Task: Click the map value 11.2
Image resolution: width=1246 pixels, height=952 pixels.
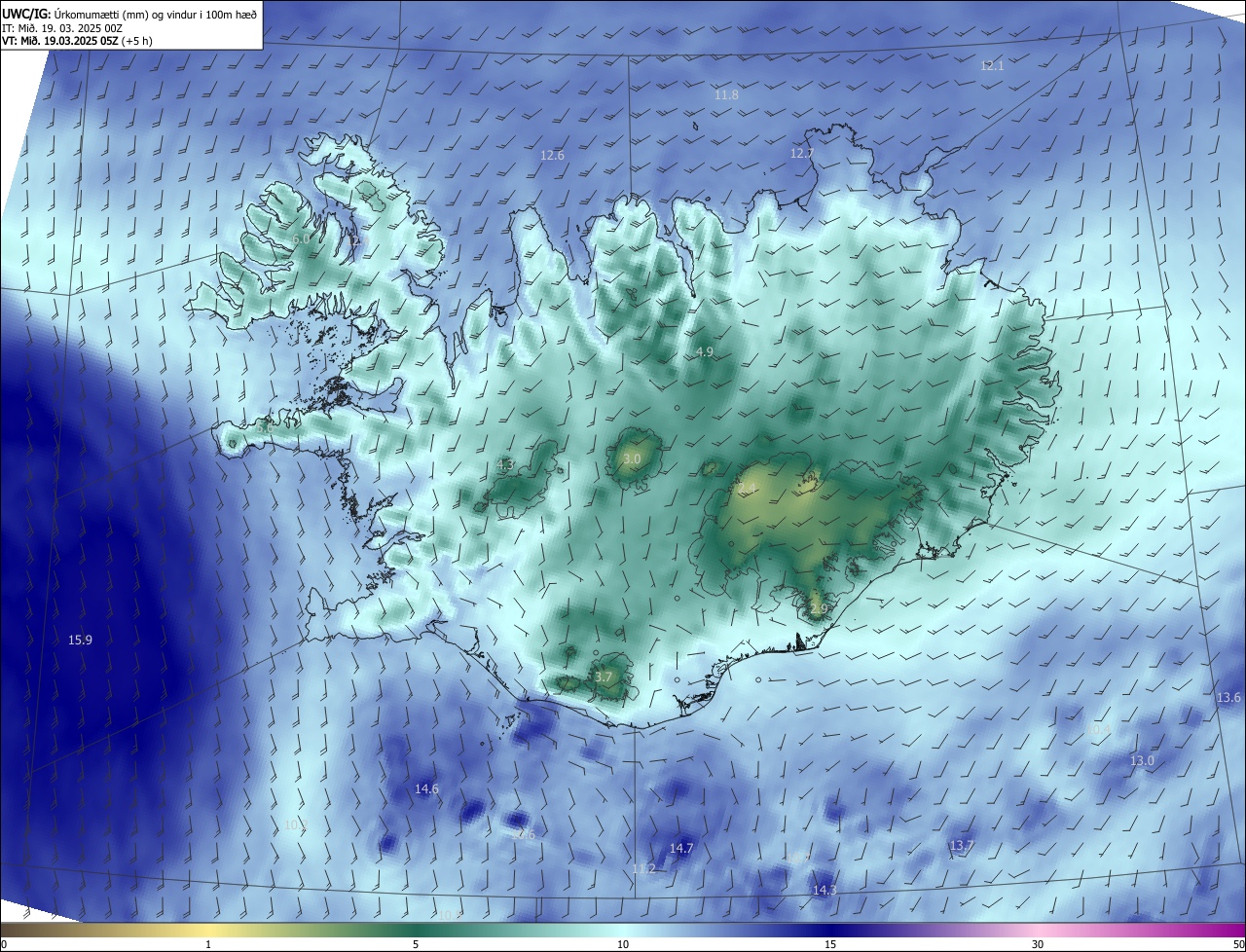Action: click(643, 868)
